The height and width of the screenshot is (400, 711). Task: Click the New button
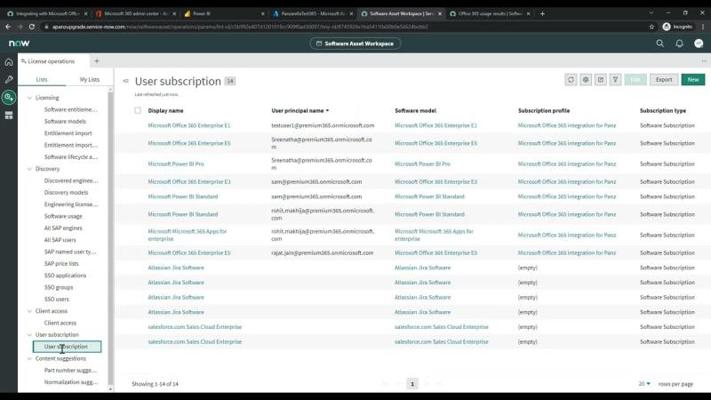693,79
